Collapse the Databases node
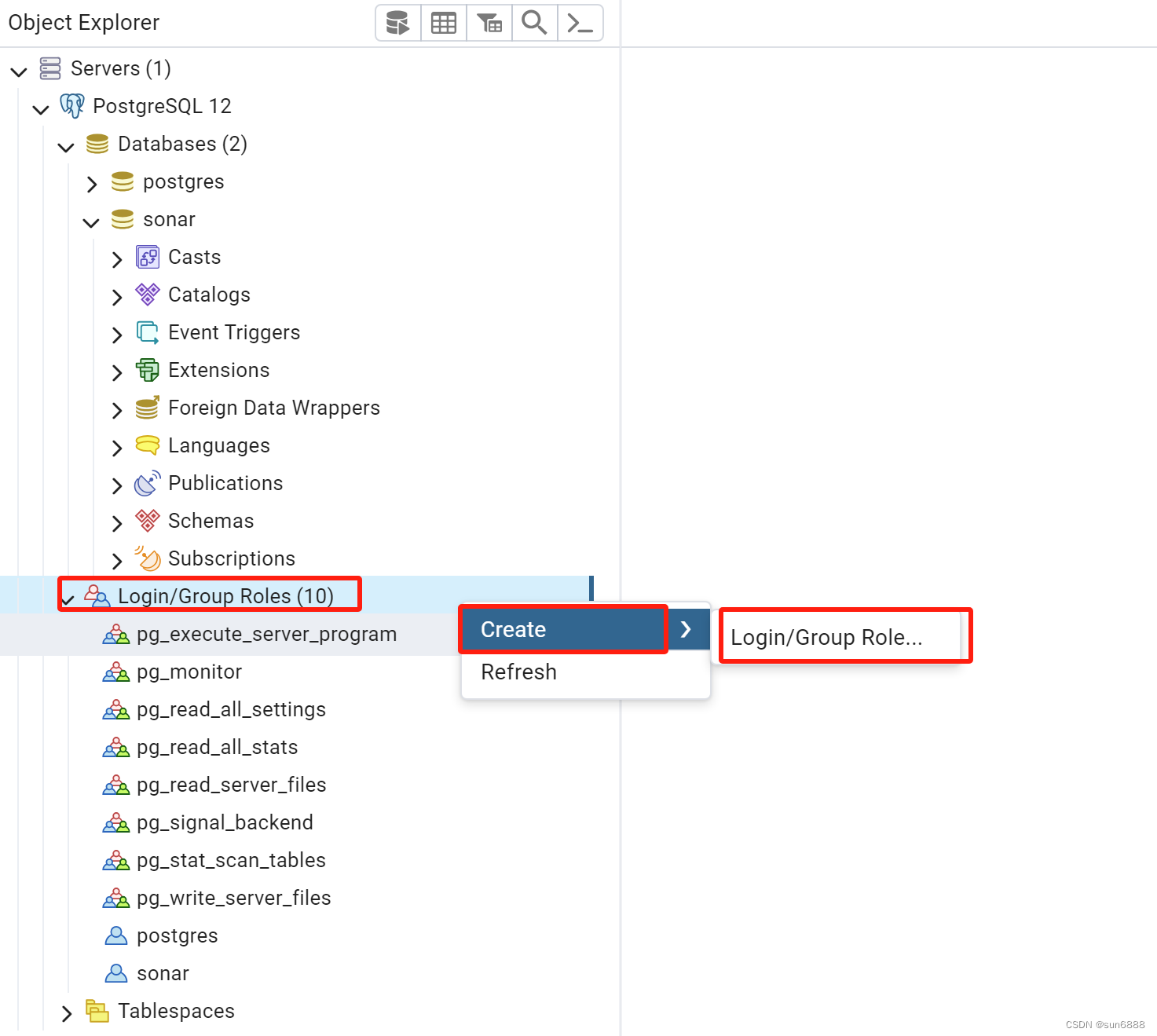 tap(66, 147)
